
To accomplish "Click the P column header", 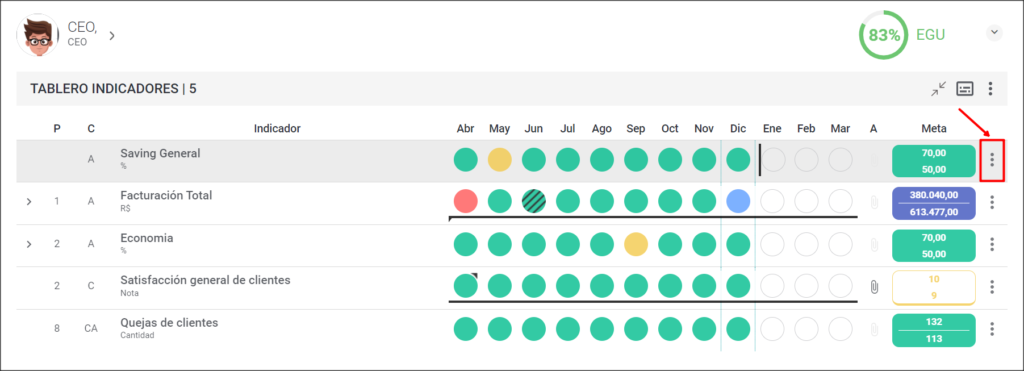I will tap(57, 129).
